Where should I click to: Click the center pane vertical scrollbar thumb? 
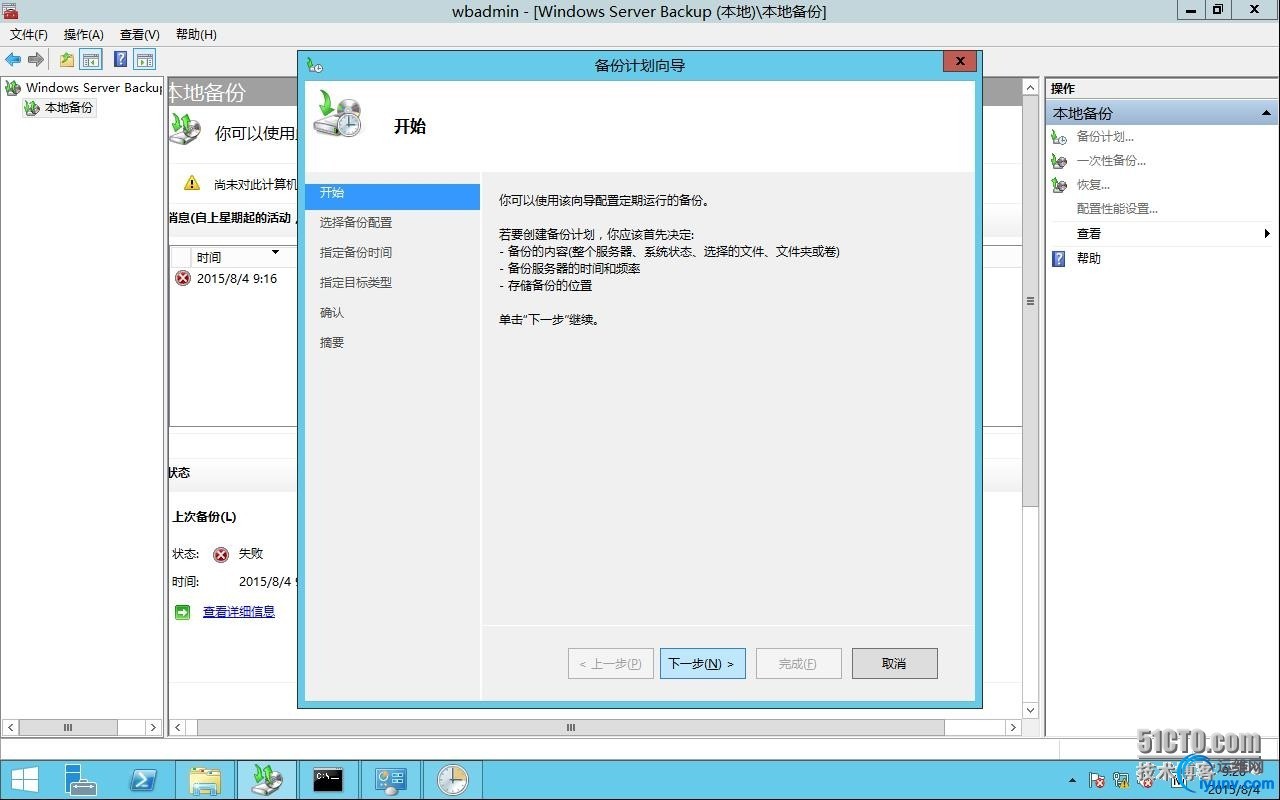pos(1031,300)
